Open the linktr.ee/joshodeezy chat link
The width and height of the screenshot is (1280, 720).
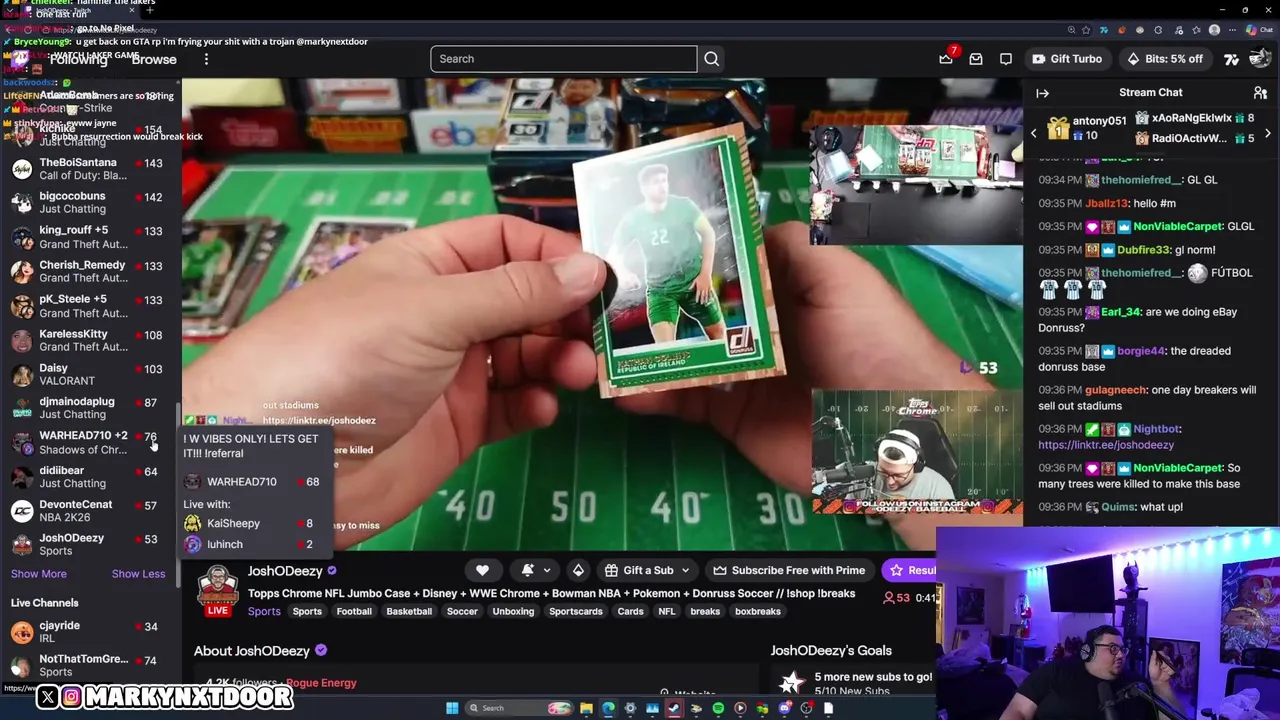coord(1106,445)
